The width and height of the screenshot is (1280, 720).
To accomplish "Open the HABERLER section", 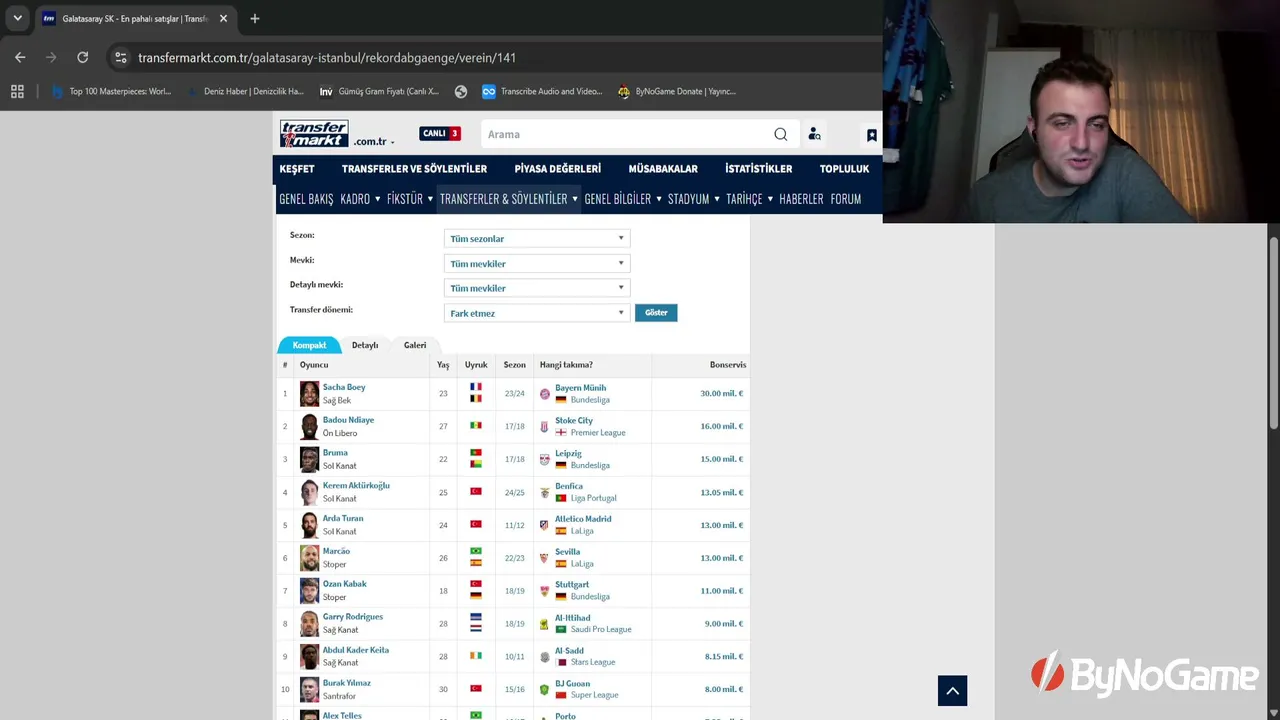I will point(801,199).
